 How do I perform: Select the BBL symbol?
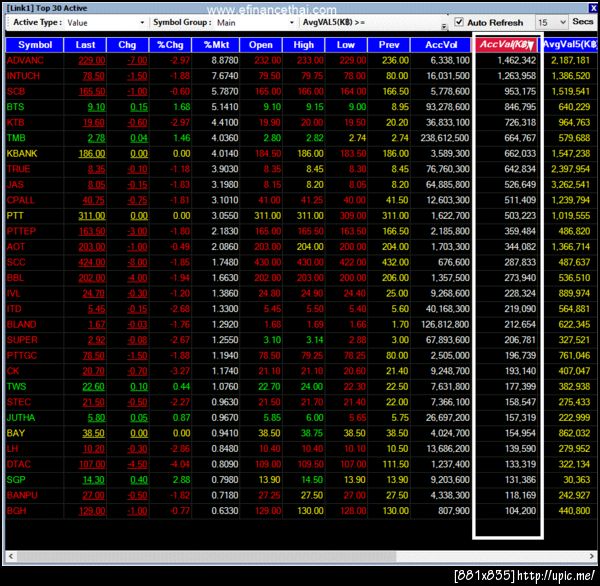coord(15,278)
